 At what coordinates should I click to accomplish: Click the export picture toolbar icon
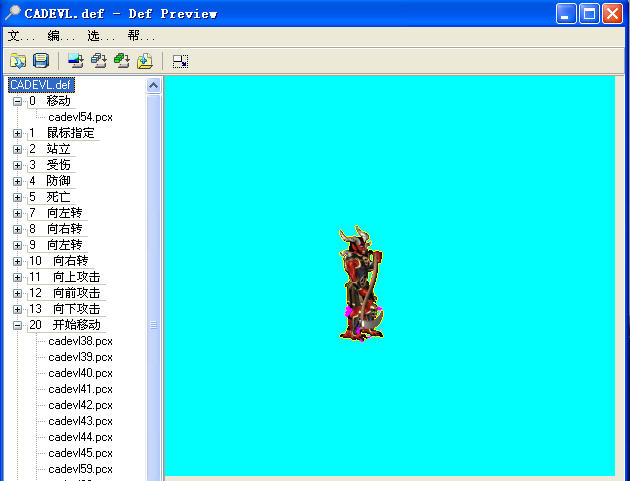(x=76, y=61)
